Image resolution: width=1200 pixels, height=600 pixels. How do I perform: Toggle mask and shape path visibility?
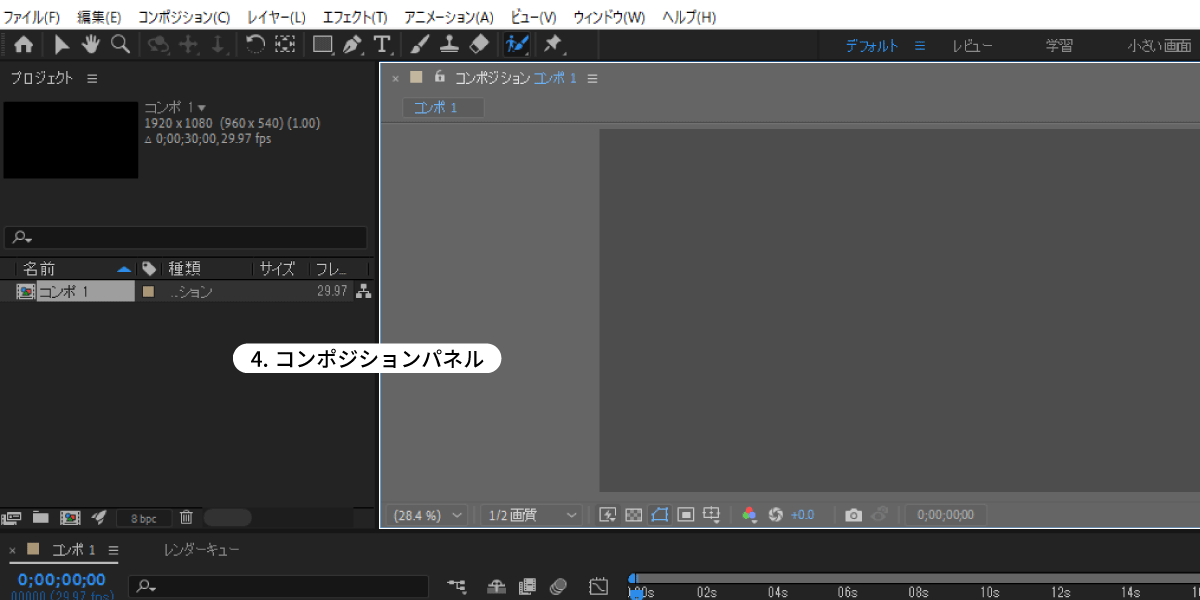click(x=659, y=515)
